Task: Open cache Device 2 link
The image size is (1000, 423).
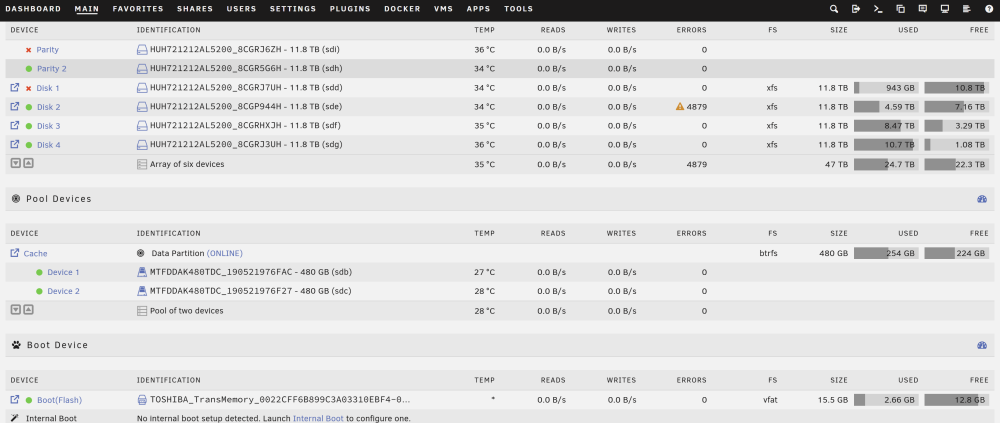Action: click(63, 292)
